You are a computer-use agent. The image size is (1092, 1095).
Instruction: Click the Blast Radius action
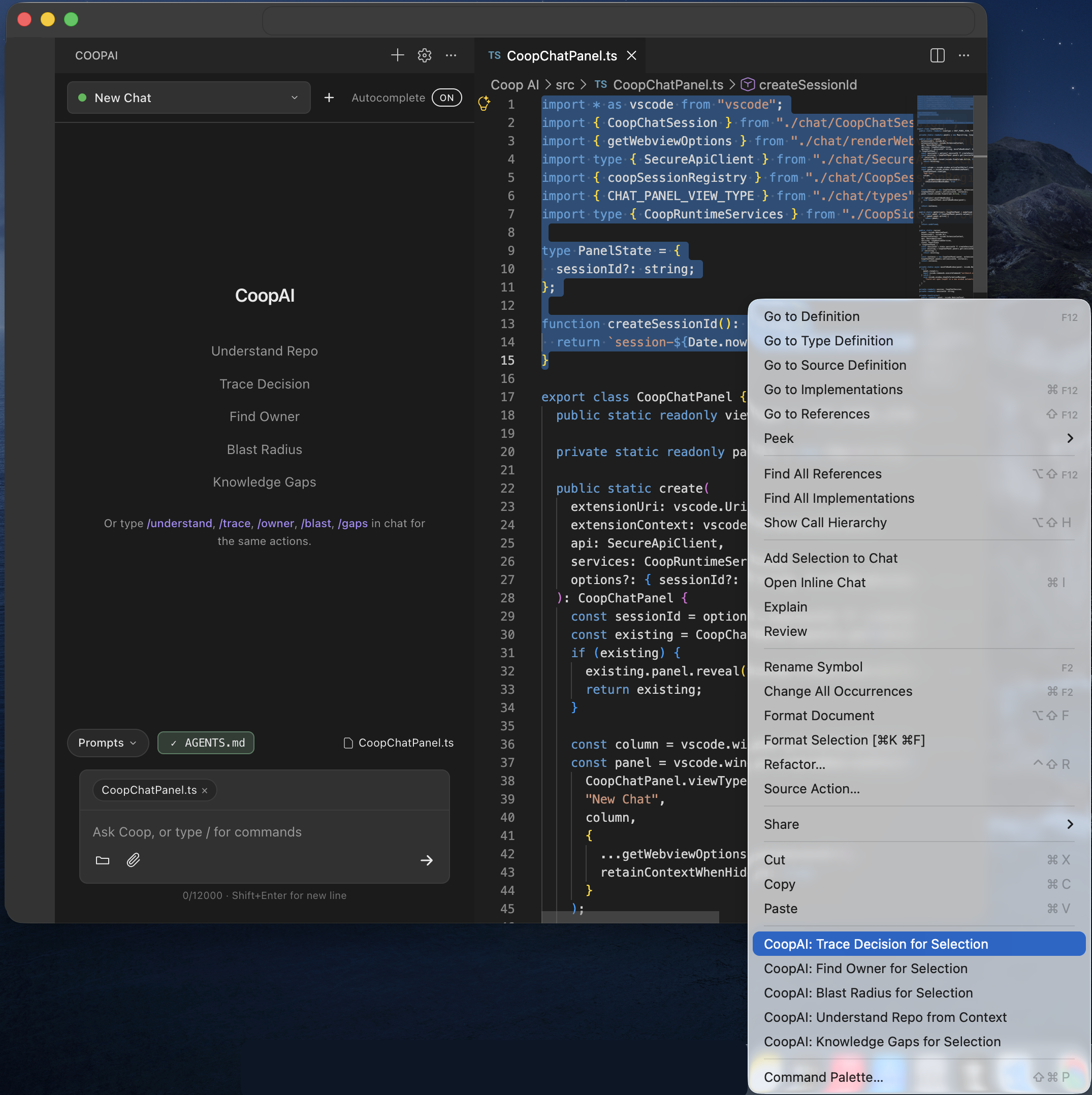point(265,449)
